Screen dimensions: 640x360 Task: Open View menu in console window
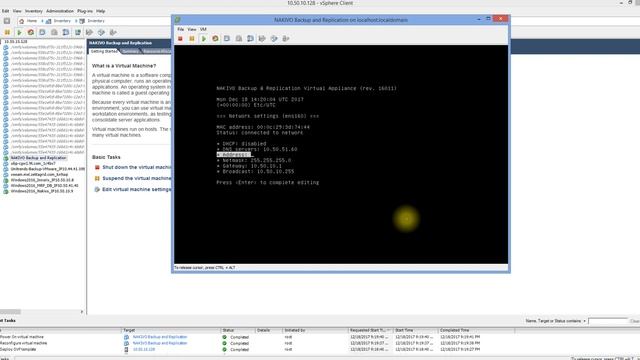(191, 29)
